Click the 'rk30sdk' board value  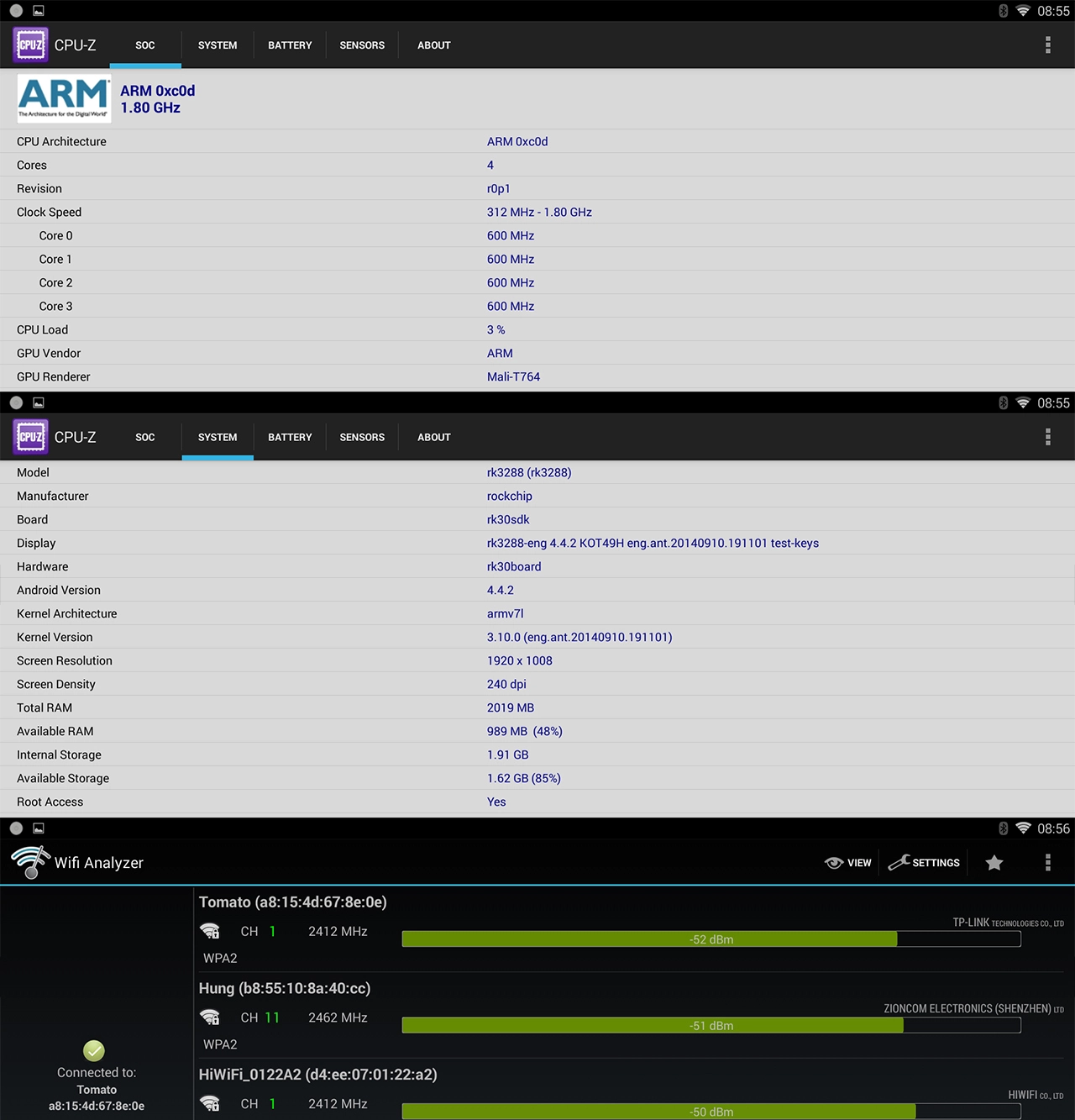tap(508, 520)
